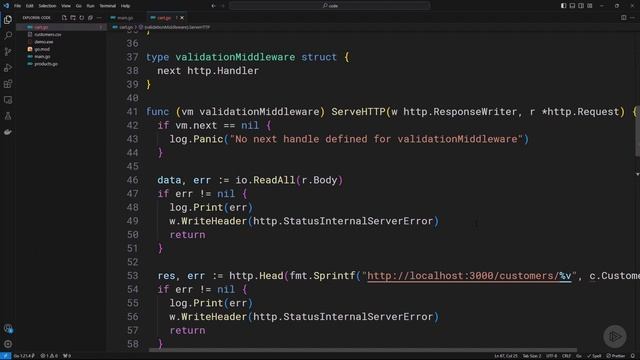The height and width of the screenshot is (360, 640).
Task: Go back with the navigation arrow
Action: (x=213, y=6)
